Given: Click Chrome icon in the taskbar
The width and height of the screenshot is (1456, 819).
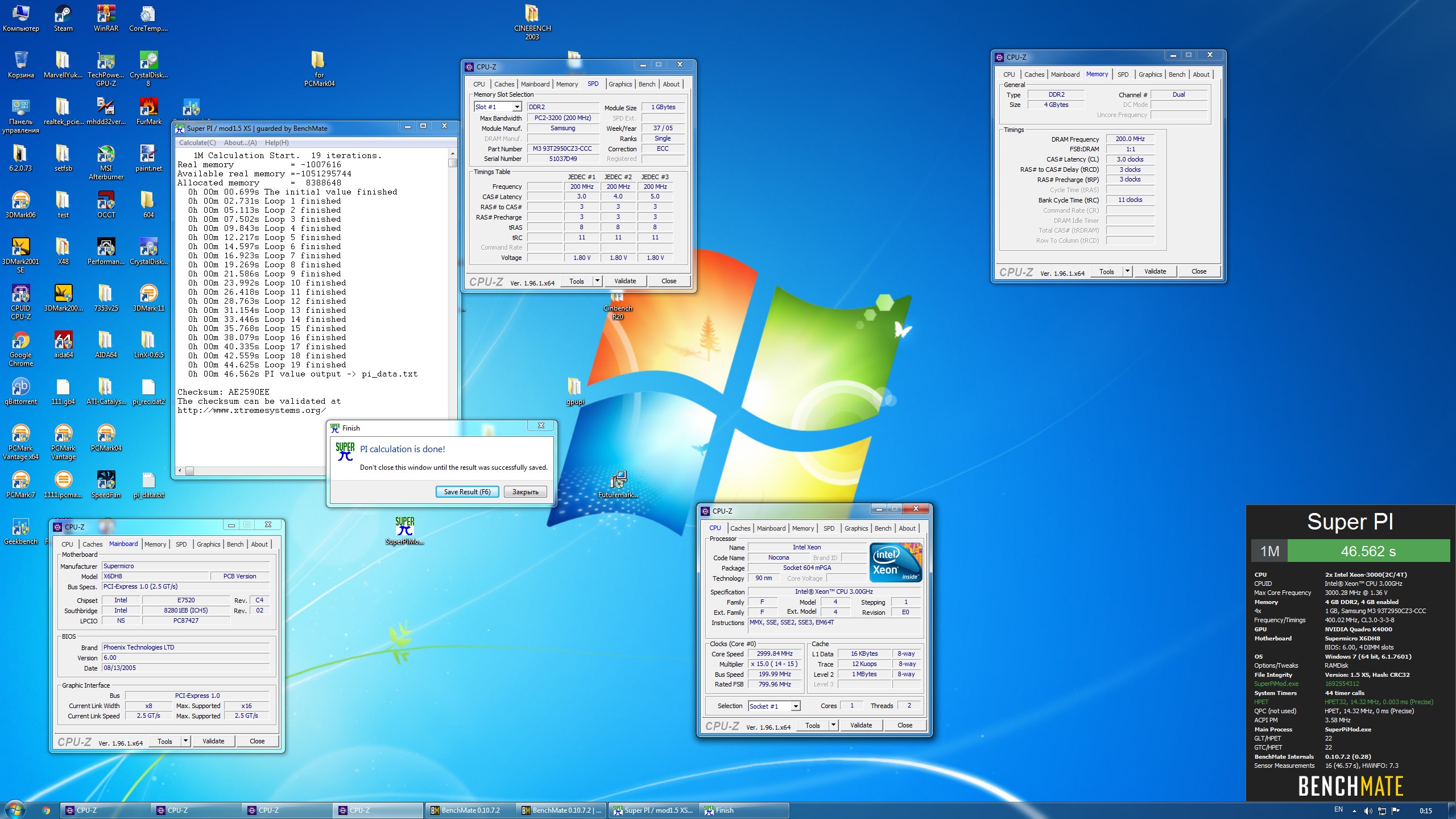Looking at the screenshot, I should point(47,810).
